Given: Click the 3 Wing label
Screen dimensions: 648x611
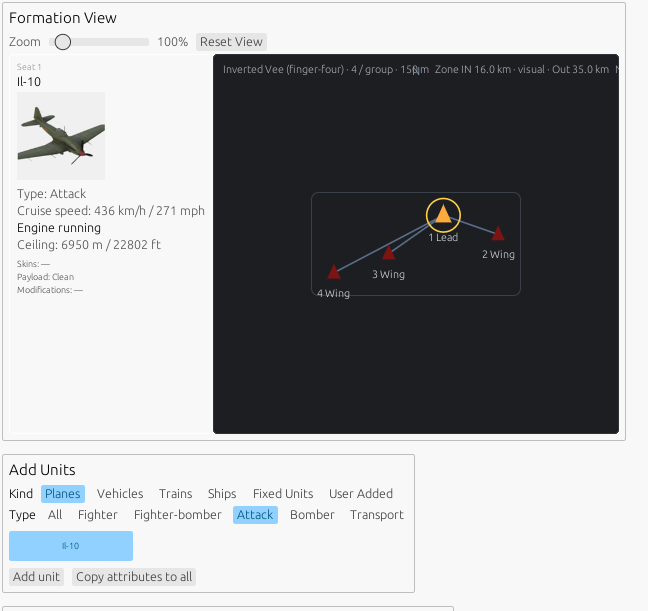Looking at the screenshot, I should pos(388,274).
